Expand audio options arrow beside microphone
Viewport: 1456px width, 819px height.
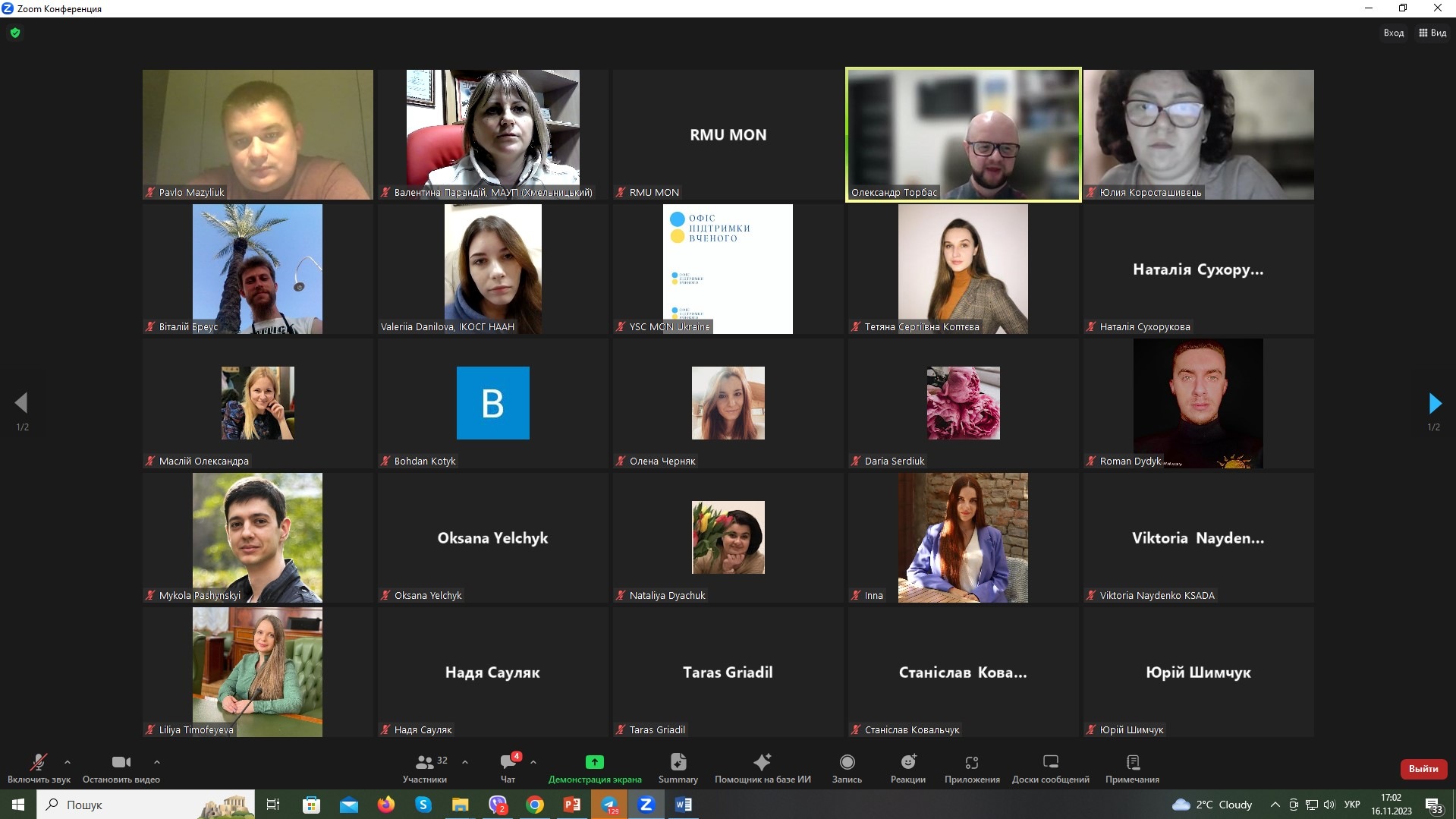click(x=68, y=762)
